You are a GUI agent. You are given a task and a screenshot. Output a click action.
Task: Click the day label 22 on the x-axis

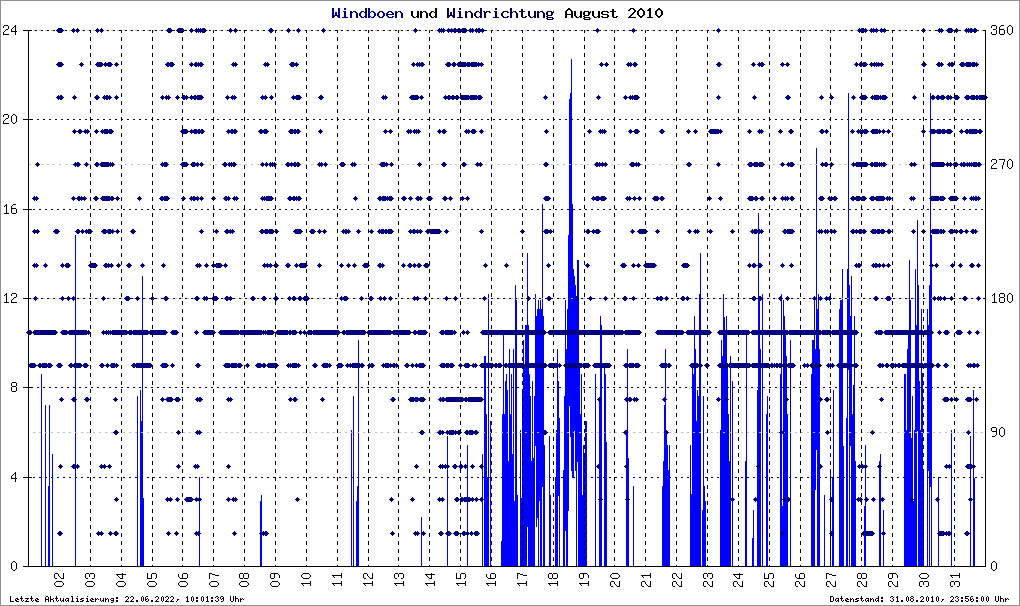[x=677, y=579]
